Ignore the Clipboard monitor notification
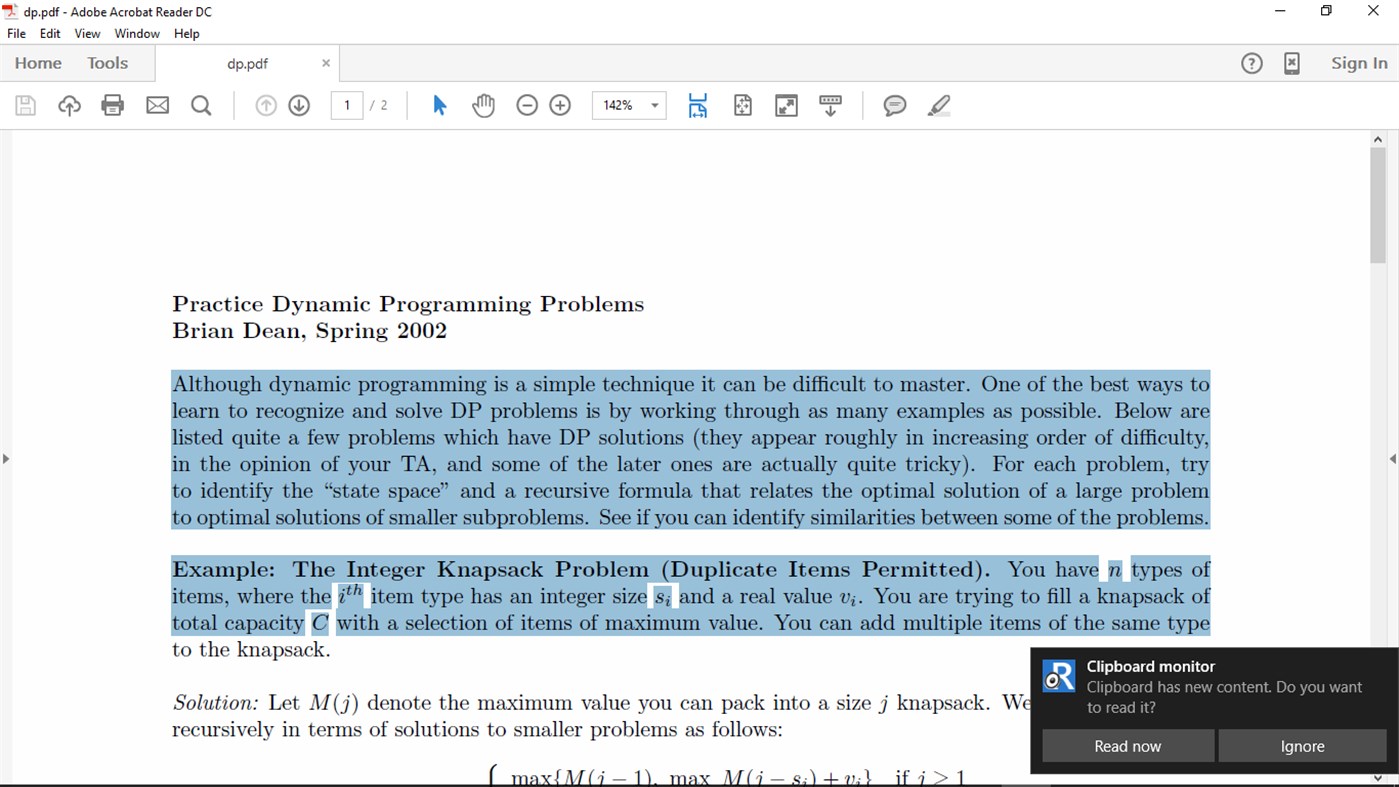 click(1302, 745)
